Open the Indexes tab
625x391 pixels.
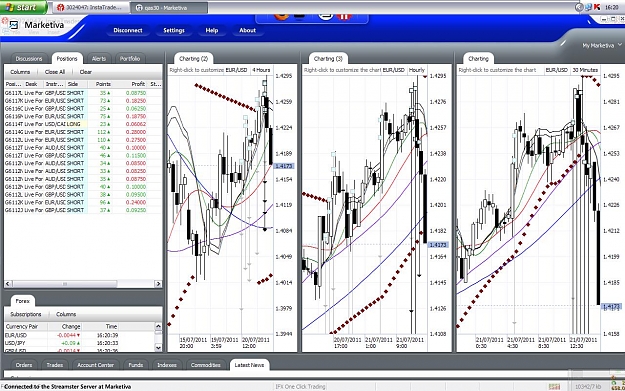click(x=167, y=365)
